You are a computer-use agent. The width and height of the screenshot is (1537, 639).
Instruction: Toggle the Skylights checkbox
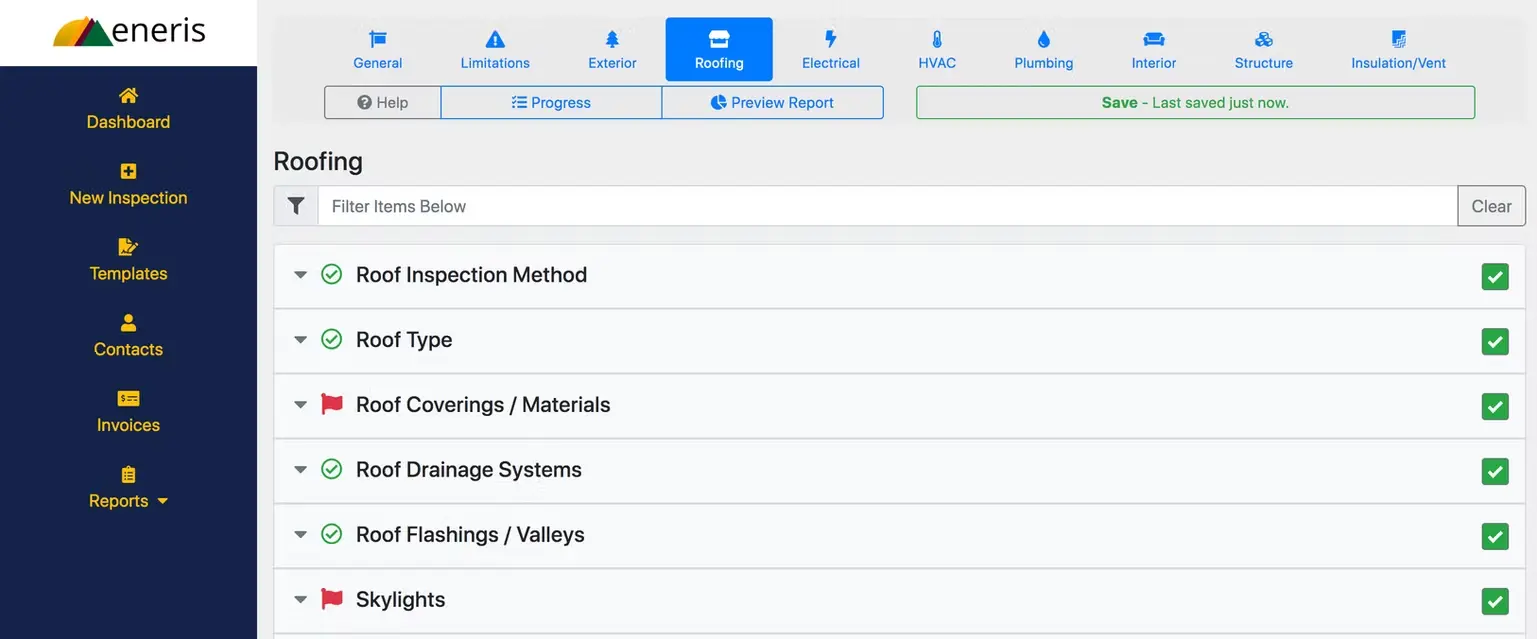tap(1495, 601)
